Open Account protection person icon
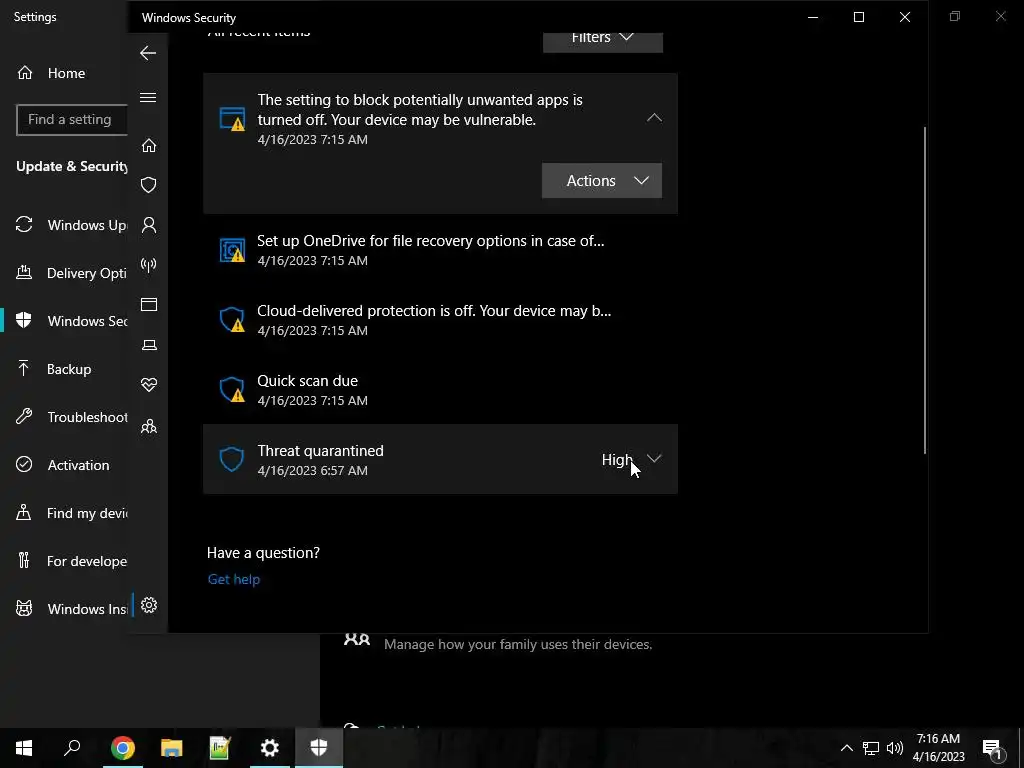The image size is (1024, 768). pyautogui.click(x=149, y=225)
